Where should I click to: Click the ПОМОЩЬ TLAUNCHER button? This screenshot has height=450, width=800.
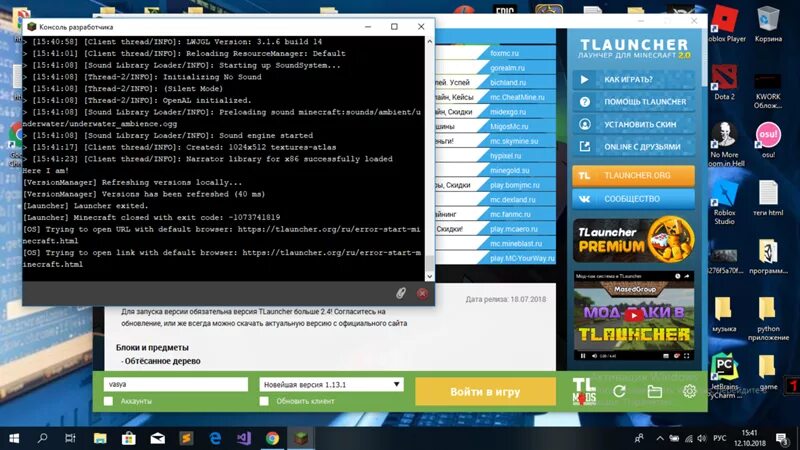[633, 102]
